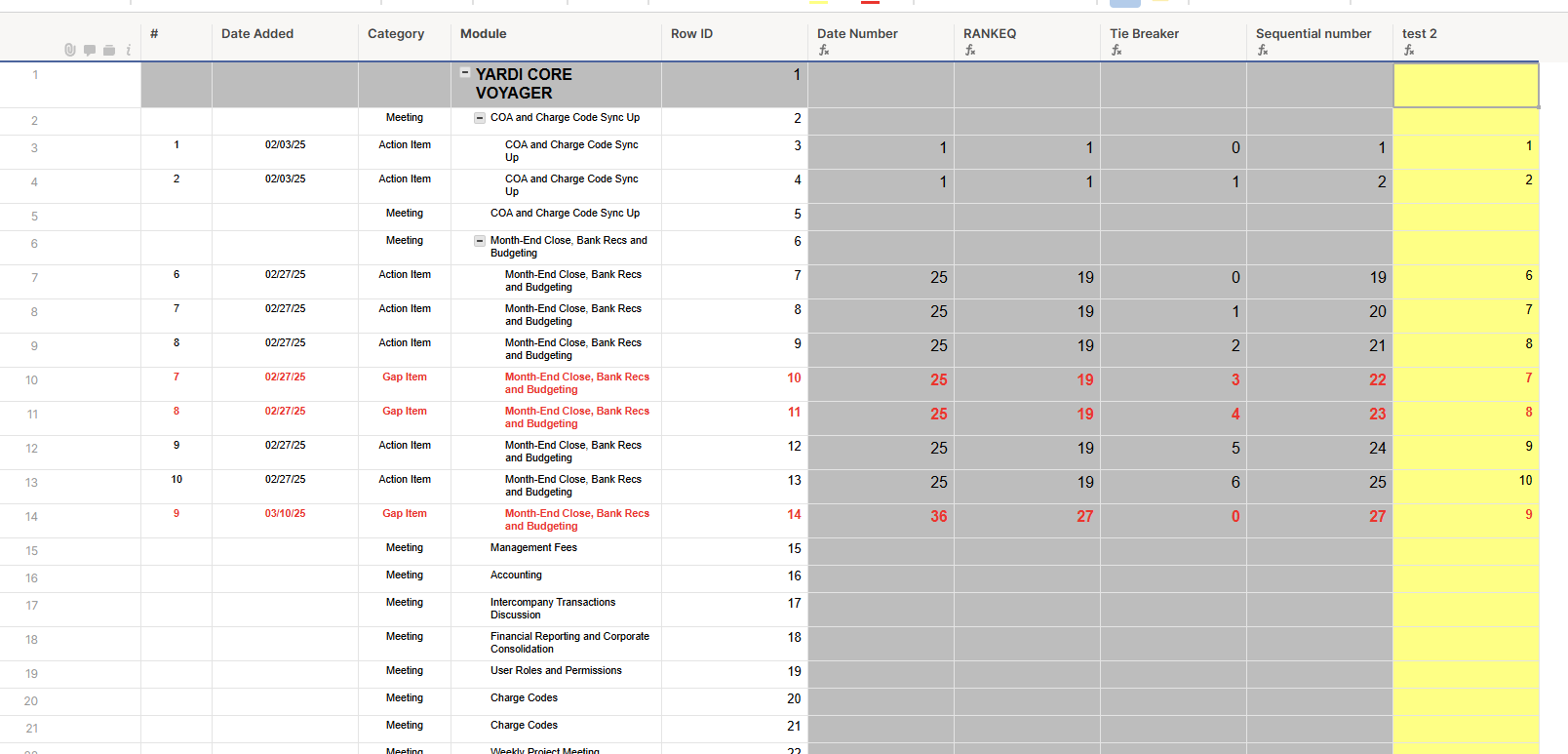Viewport: 1568px width, 754px height.
Task: Collapse the YARDI CORE VOYAGER parent row
Action: 465,73
